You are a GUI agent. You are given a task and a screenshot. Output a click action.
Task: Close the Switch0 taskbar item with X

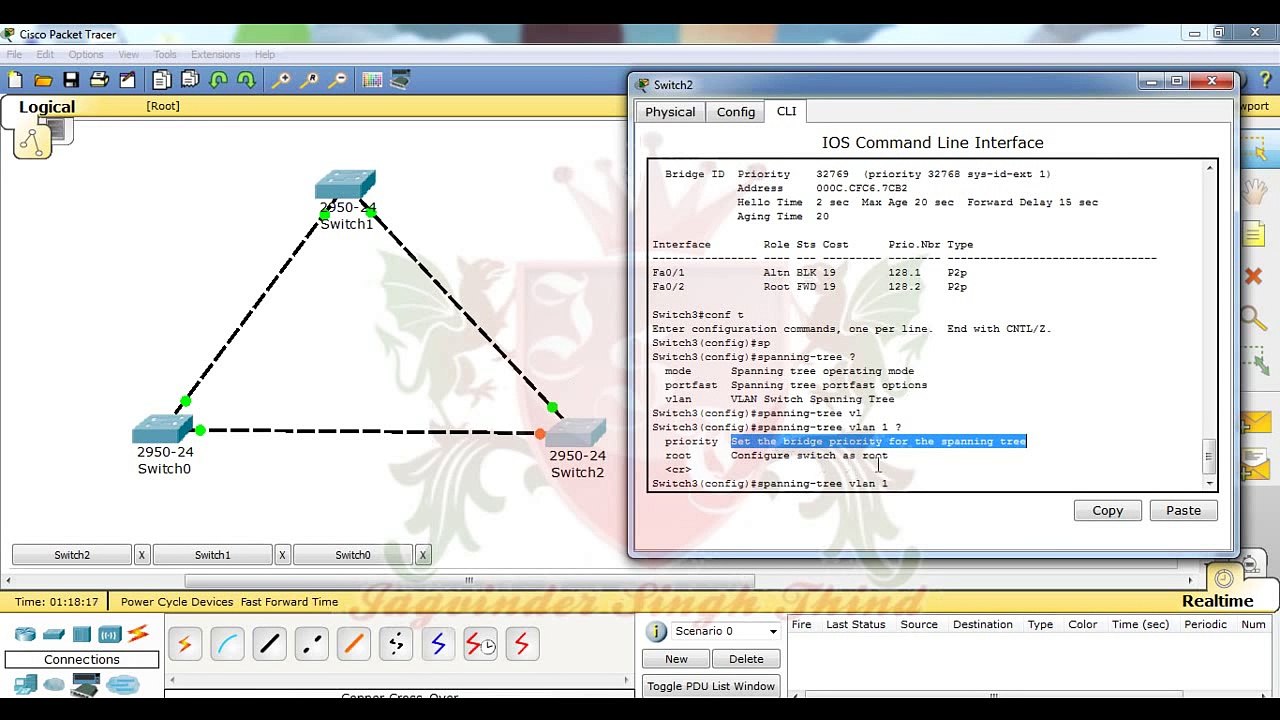point(423,555)
